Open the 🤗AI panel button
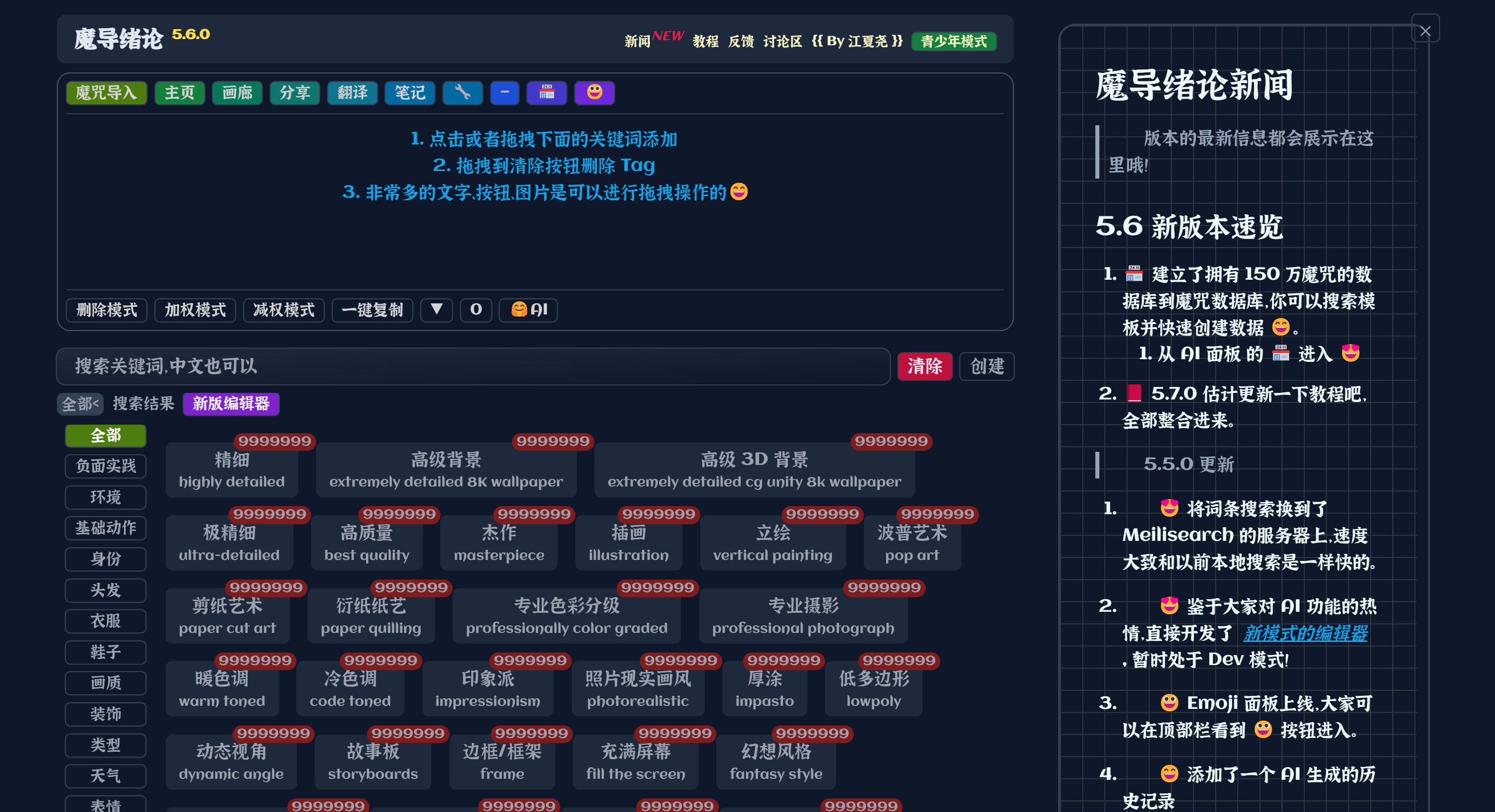Screen dimensions: 1495x812 pos(528,310)
